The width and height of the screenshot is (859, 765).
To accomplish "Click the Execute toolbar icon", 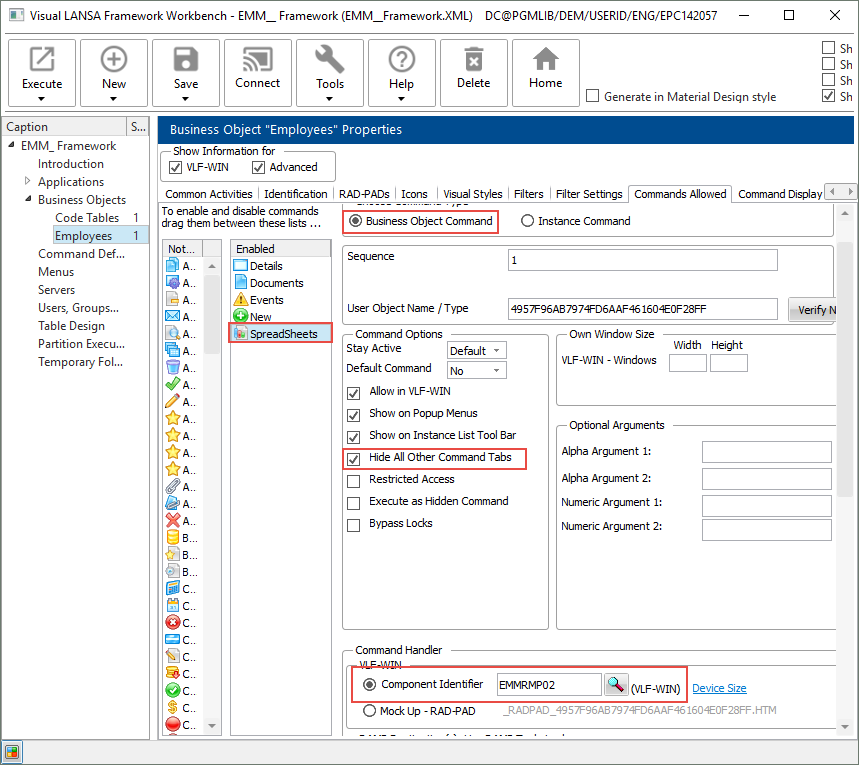I will [x=42, y=60].
